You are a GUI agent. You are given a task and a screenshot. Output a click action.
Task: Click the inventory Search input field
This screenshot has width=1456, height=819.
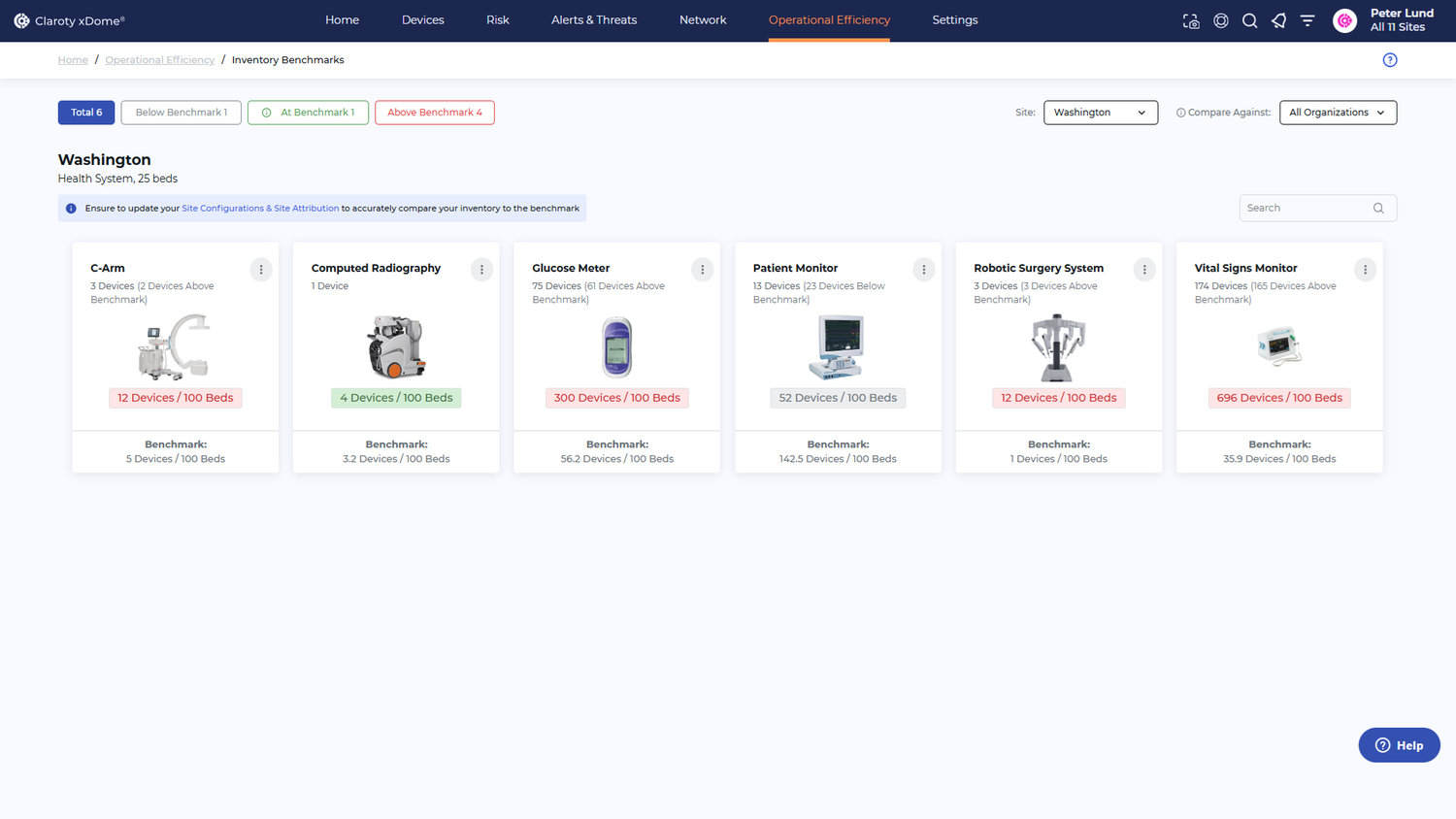point(1307,208)
